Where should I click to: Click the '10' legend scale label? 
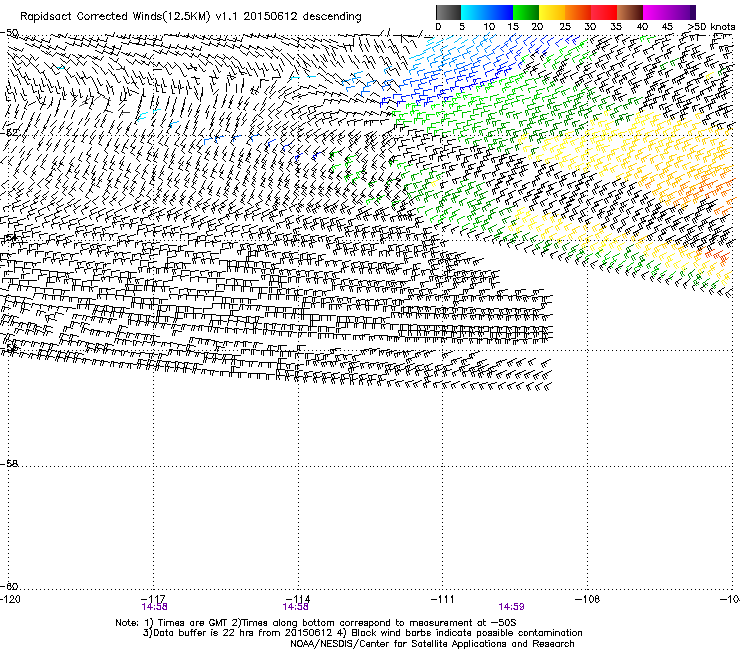489,27
